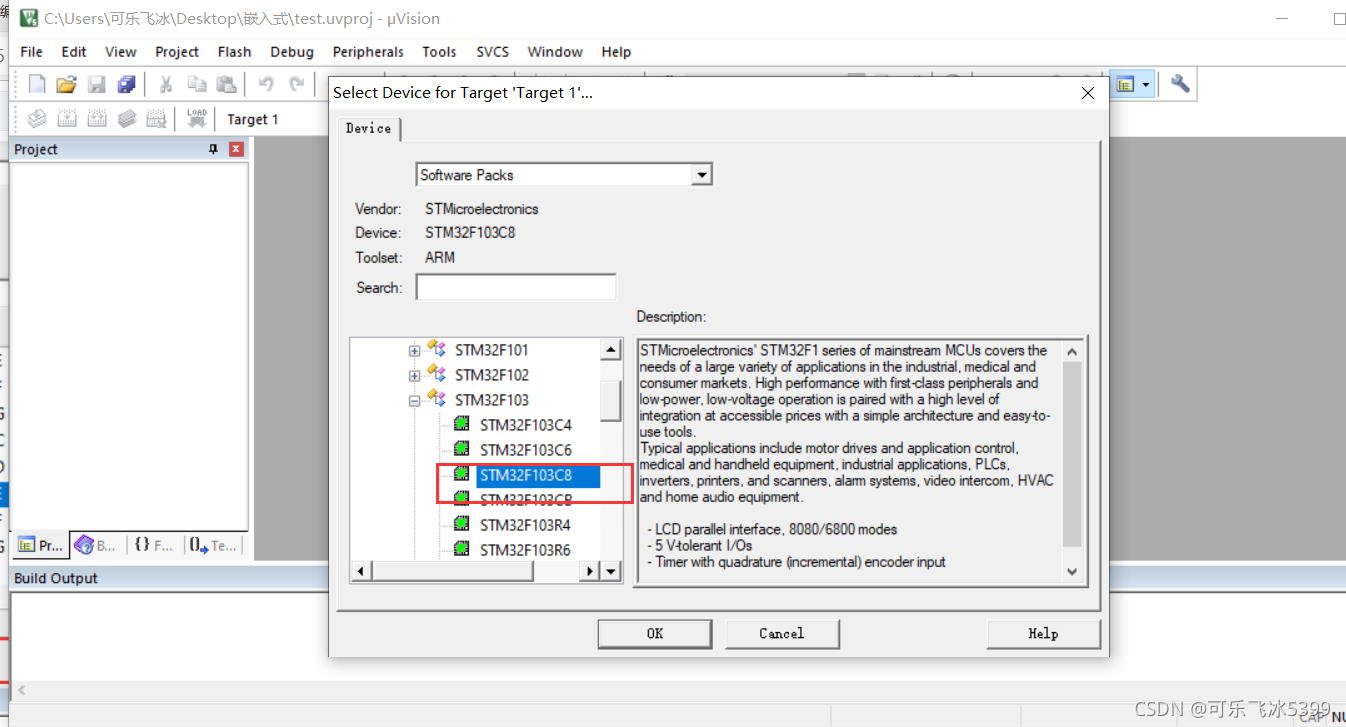Open the Flash menu
This screenshot has height=727, width=1346.
pos(234,52)
